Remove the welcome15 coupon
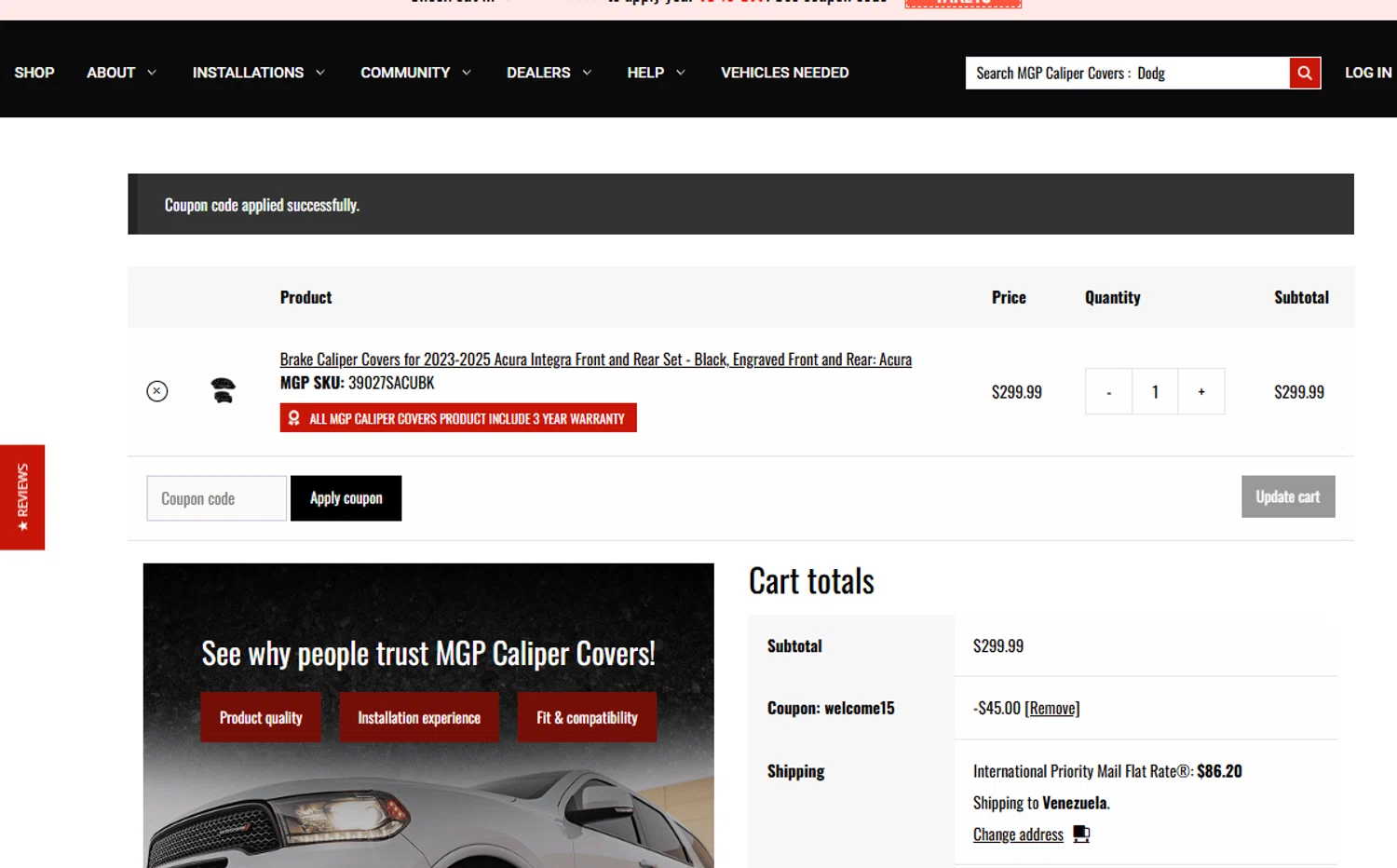The height and width of the screenshot is (868, 1397). (1052, 708)
